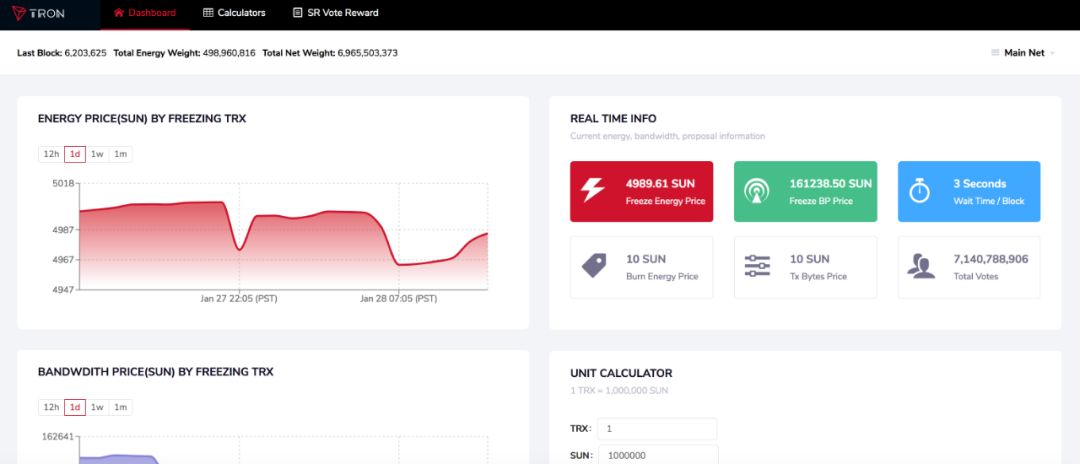Select 1w range on bandwidth price chart
Image resolution: width=1080 pixels, height=464 pixels.
click(x=97, y=408)
